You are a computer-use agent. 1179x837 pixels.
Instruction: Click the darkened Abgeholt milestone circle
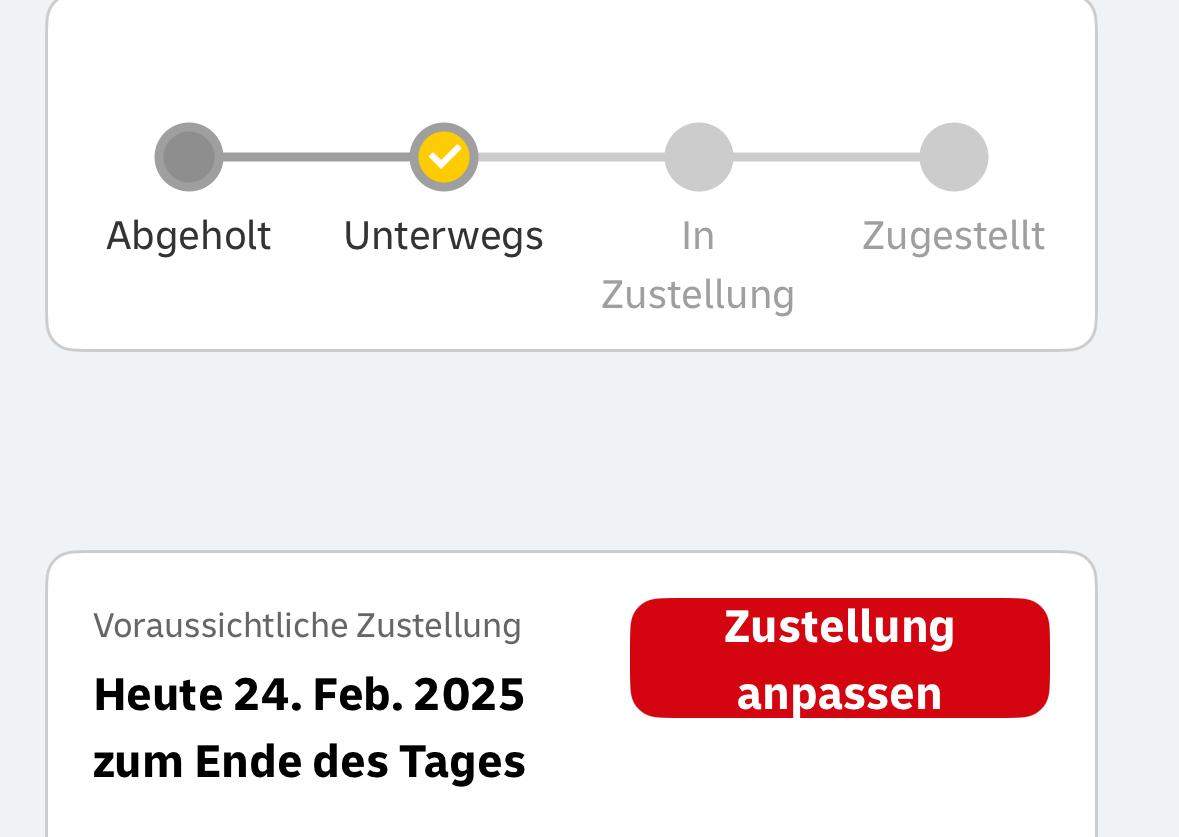(188, 156)
